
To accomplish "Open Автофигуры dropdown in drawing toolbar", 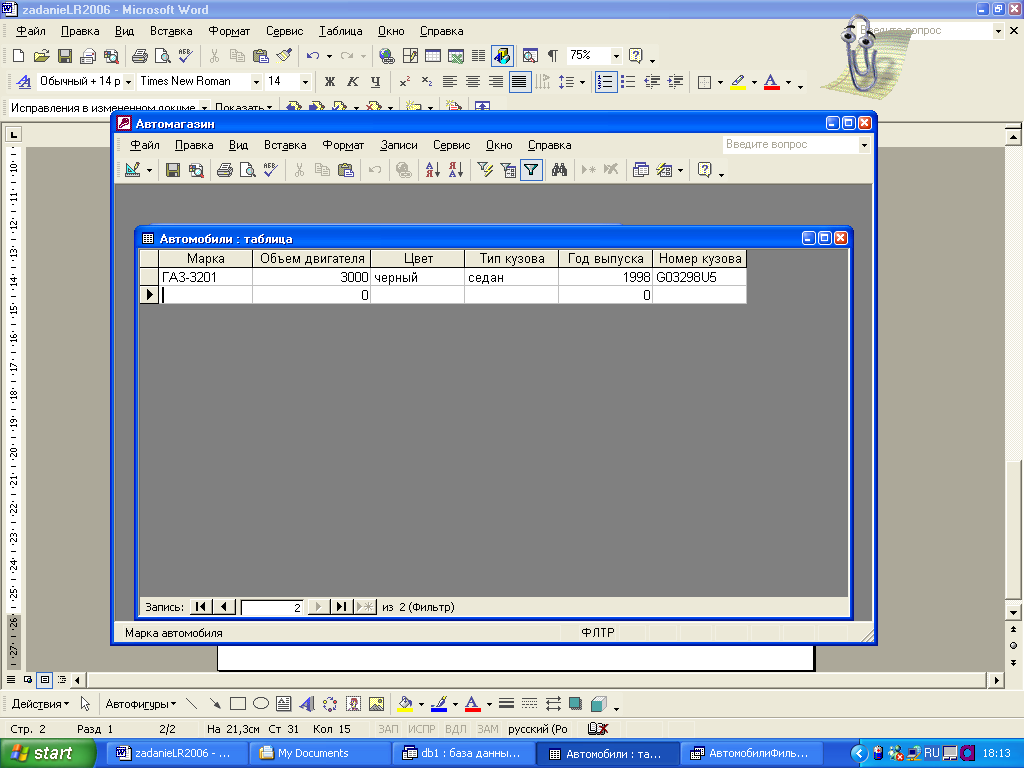I will (x=140, y=704).
